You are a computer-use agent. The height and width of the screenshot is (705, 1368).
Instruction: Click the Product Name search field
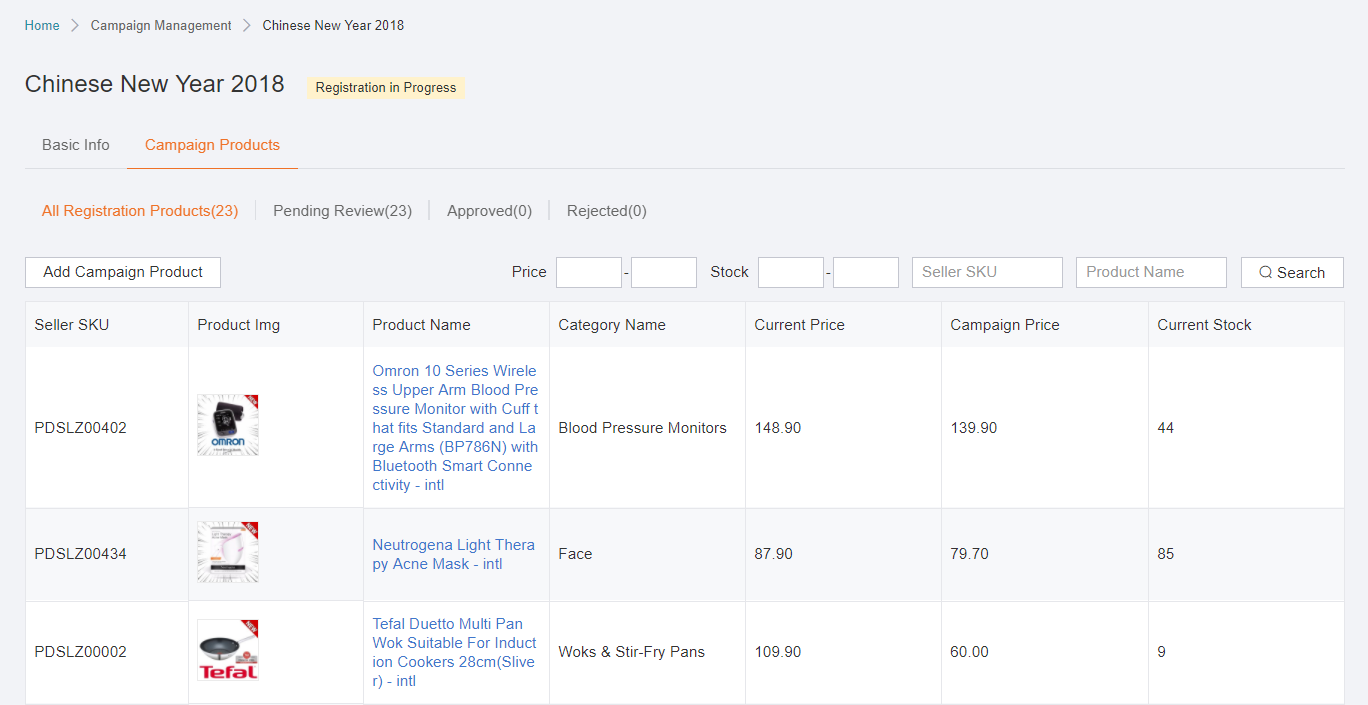(1151, 272)
